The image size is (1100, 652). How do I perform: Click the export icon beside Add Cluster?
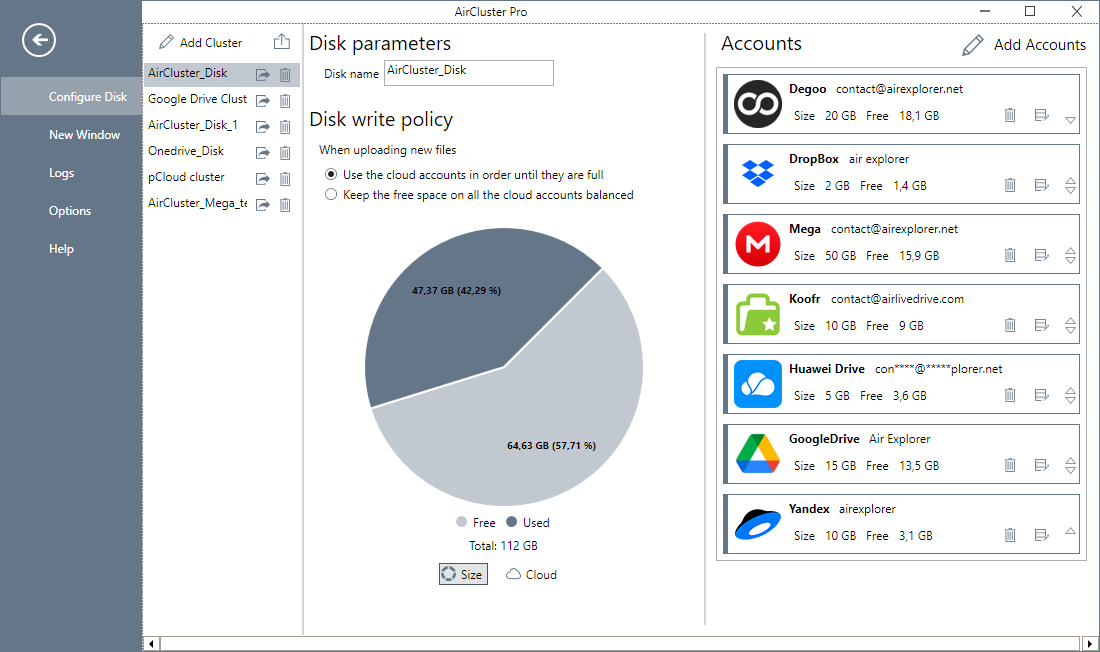point(283,41)
